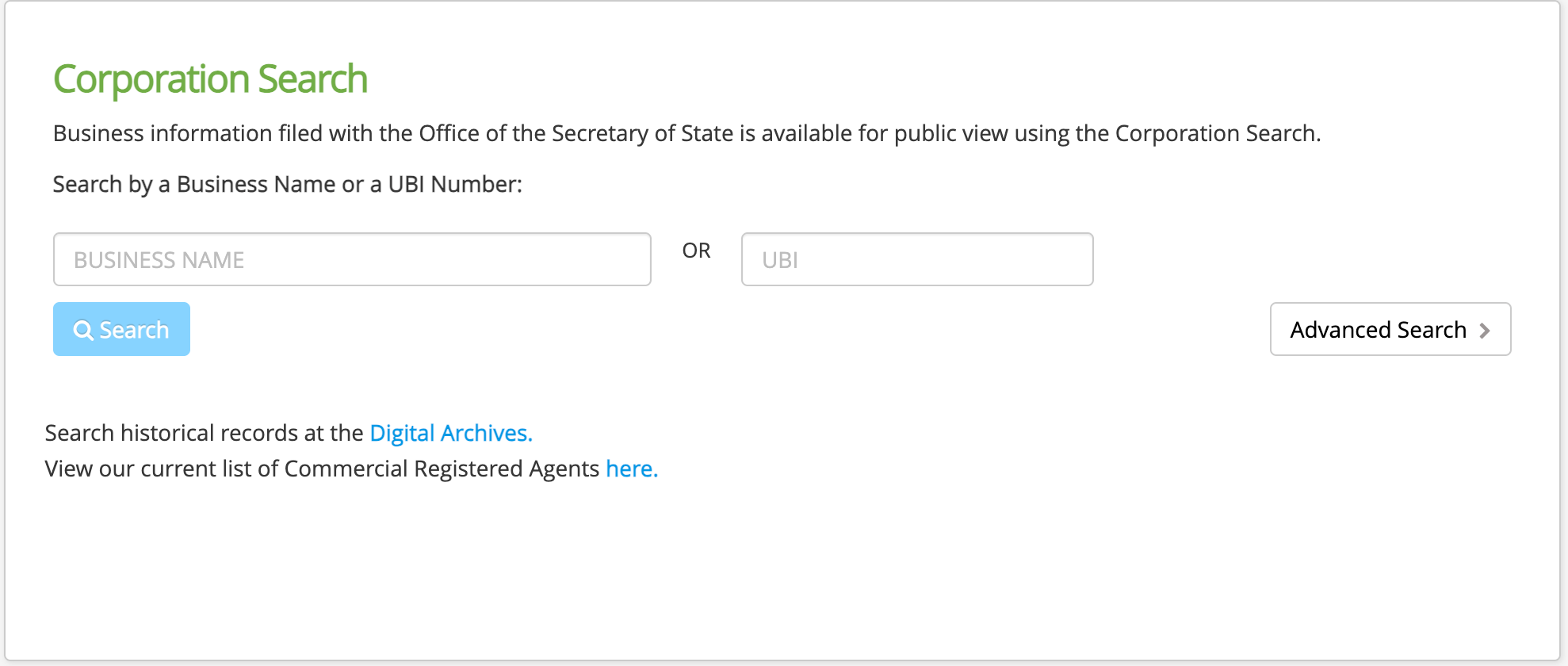Focus the UBI number input field

917,259
